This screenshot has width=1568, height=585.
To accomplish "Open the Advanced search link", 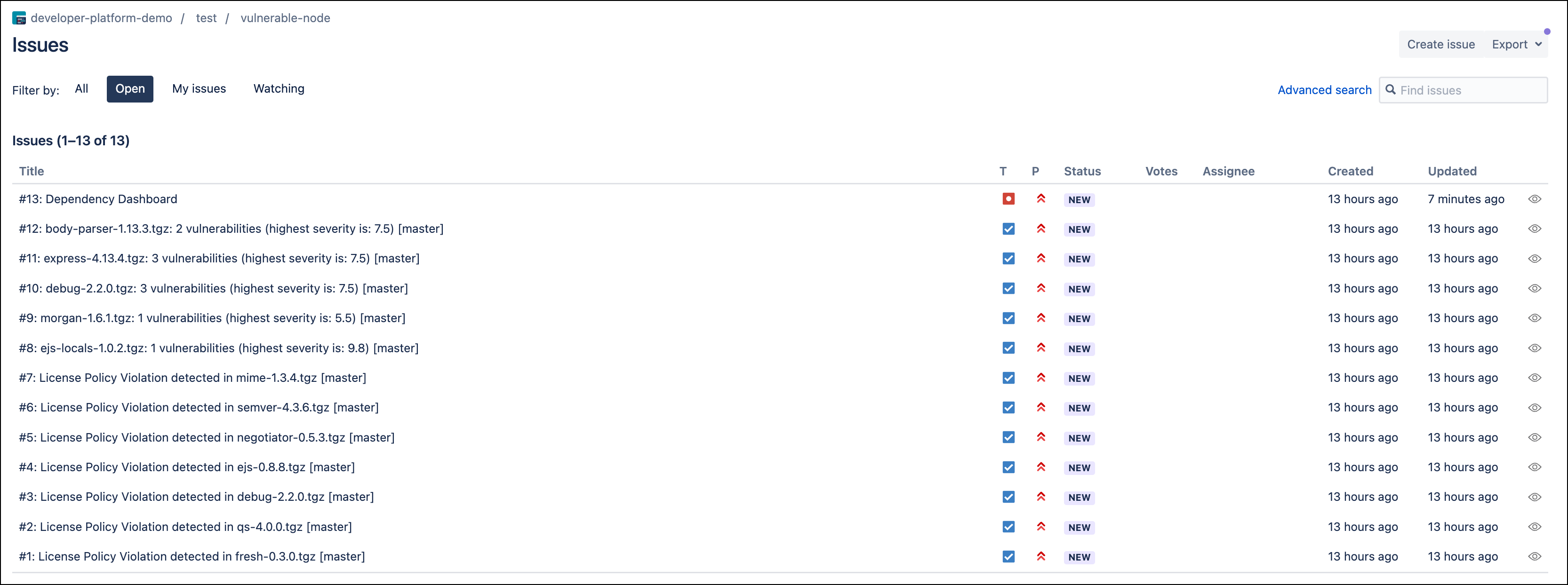I will [1324, 90].
